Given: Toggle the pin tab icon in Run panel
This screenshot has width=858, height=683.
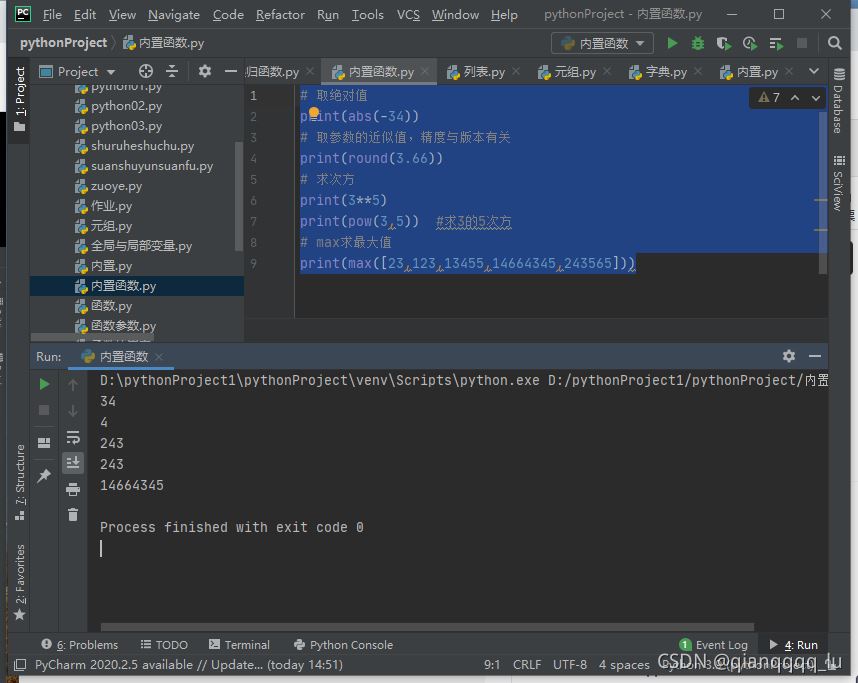Looking at the screenshot, I should [44, 476].
